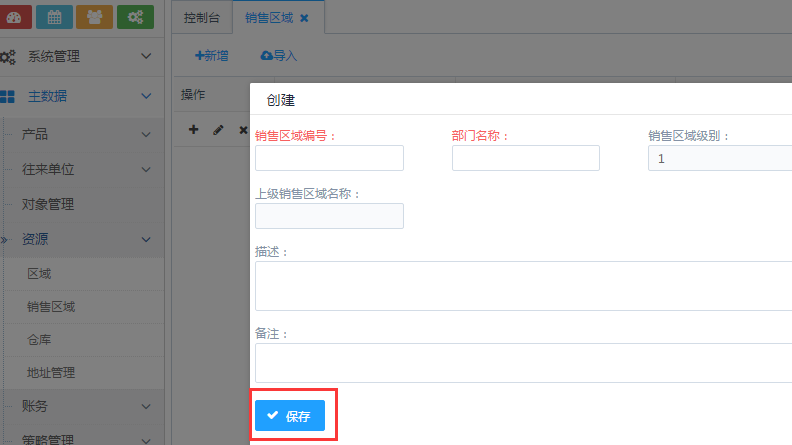Click the orange users group icon
The height and width of the screenshot is (445, 792).
[x=94, y=16]
